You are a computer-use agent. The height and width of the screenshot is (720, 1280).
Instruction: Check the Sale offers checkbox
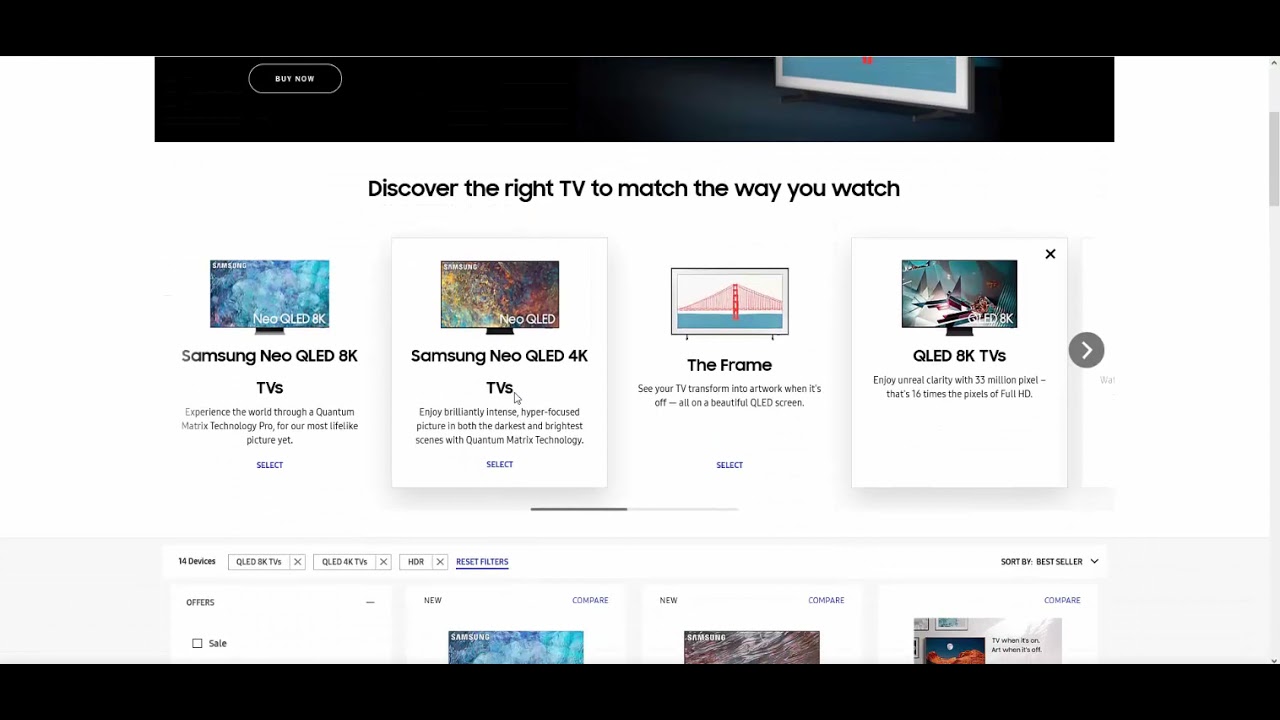coord(197,643)
